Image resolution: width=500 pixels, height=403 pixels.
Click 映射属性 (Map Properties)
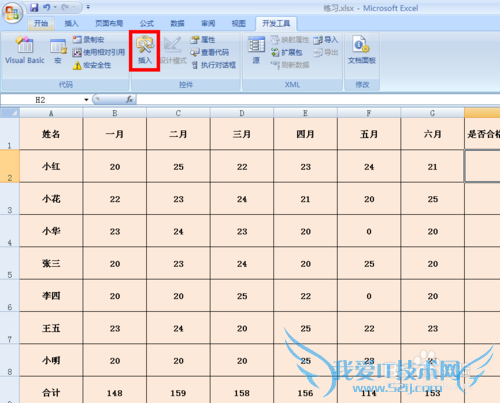[290, 40]
